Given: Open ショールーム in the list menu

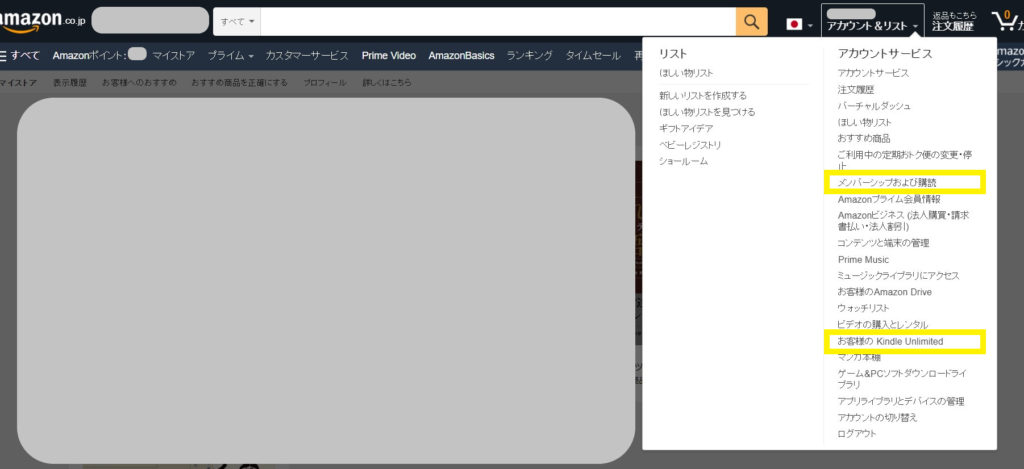Looking at the screenshot, I should point(683,161).
